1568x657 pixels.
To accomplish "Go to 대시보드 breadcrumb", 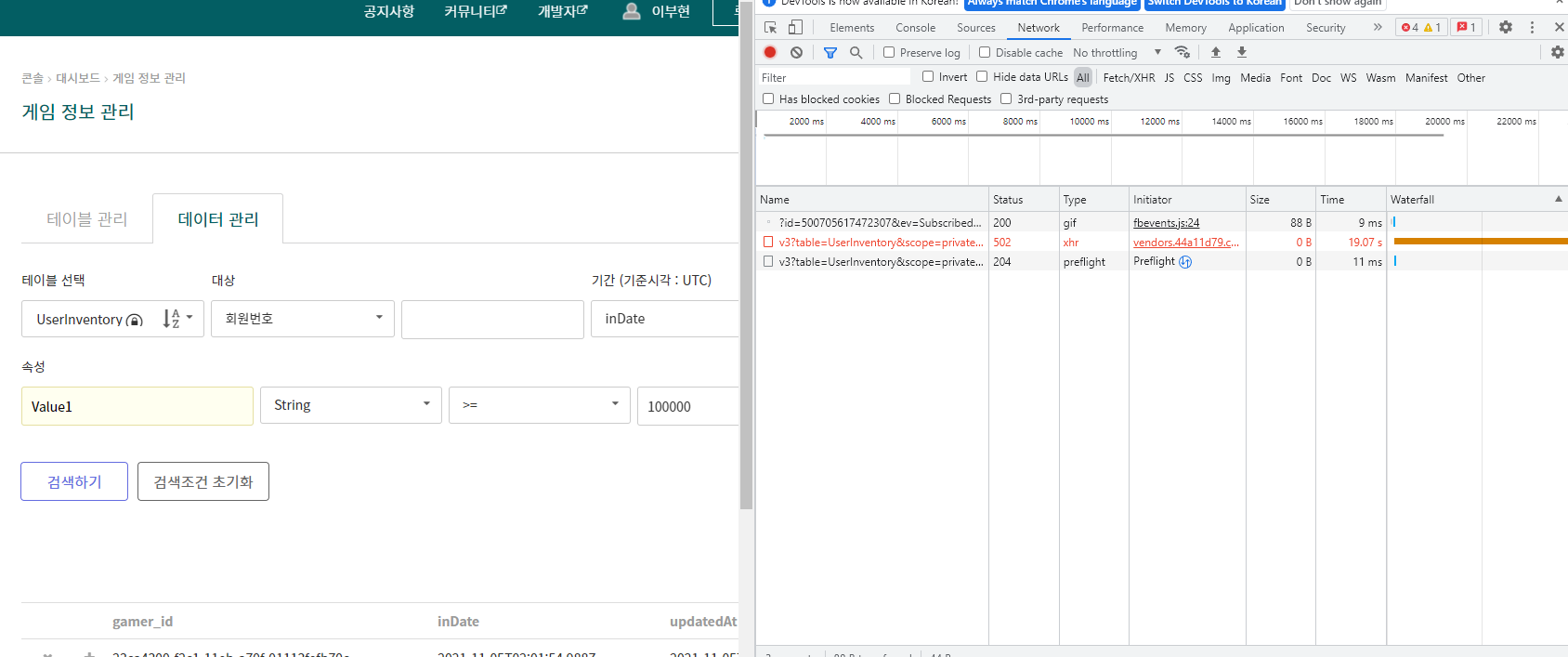I will (78, 78).
